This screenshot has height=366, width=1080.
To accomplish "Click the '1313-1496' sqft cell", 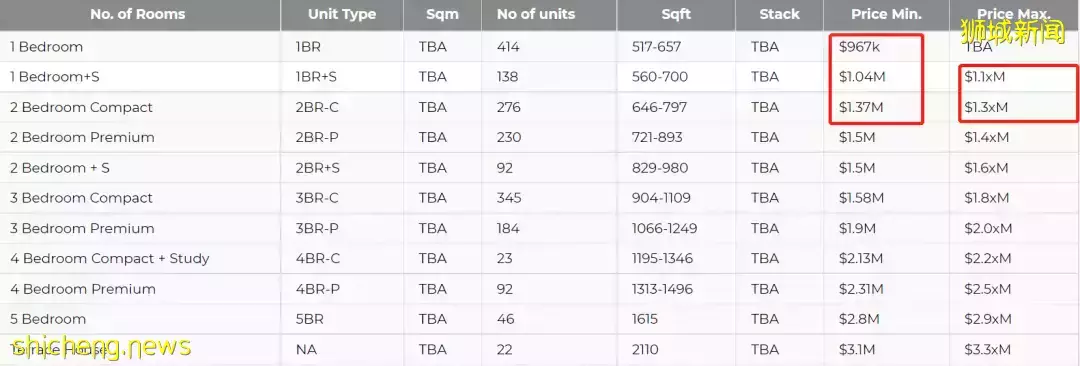I will click(x=664, y=289).
